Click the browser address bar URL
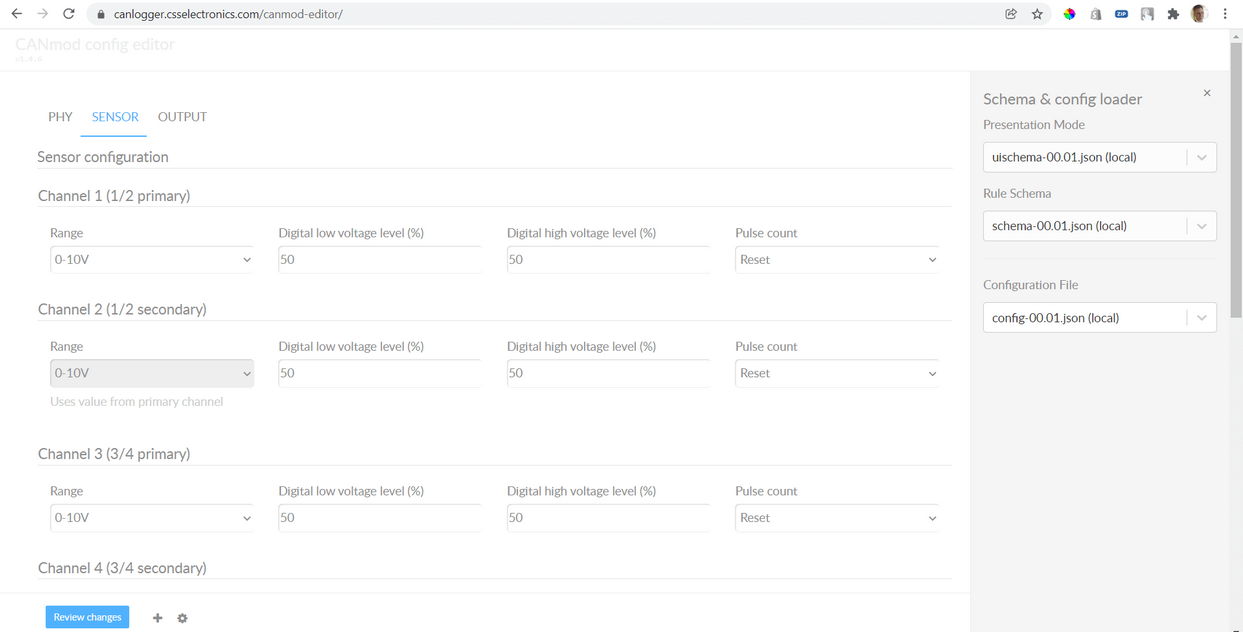1243x632 pixels. 228,14
